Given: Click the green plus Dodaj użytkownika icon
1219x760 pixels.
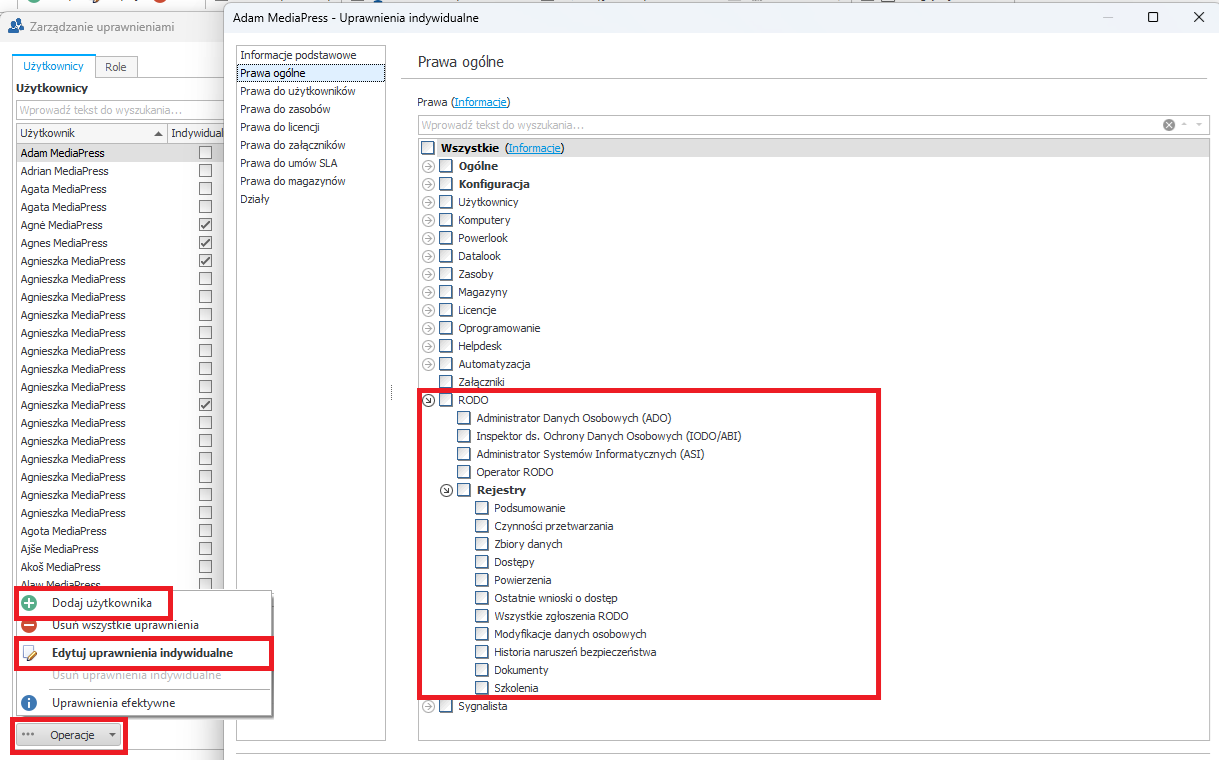Looking at the screenshot, I should click(29, 603).
